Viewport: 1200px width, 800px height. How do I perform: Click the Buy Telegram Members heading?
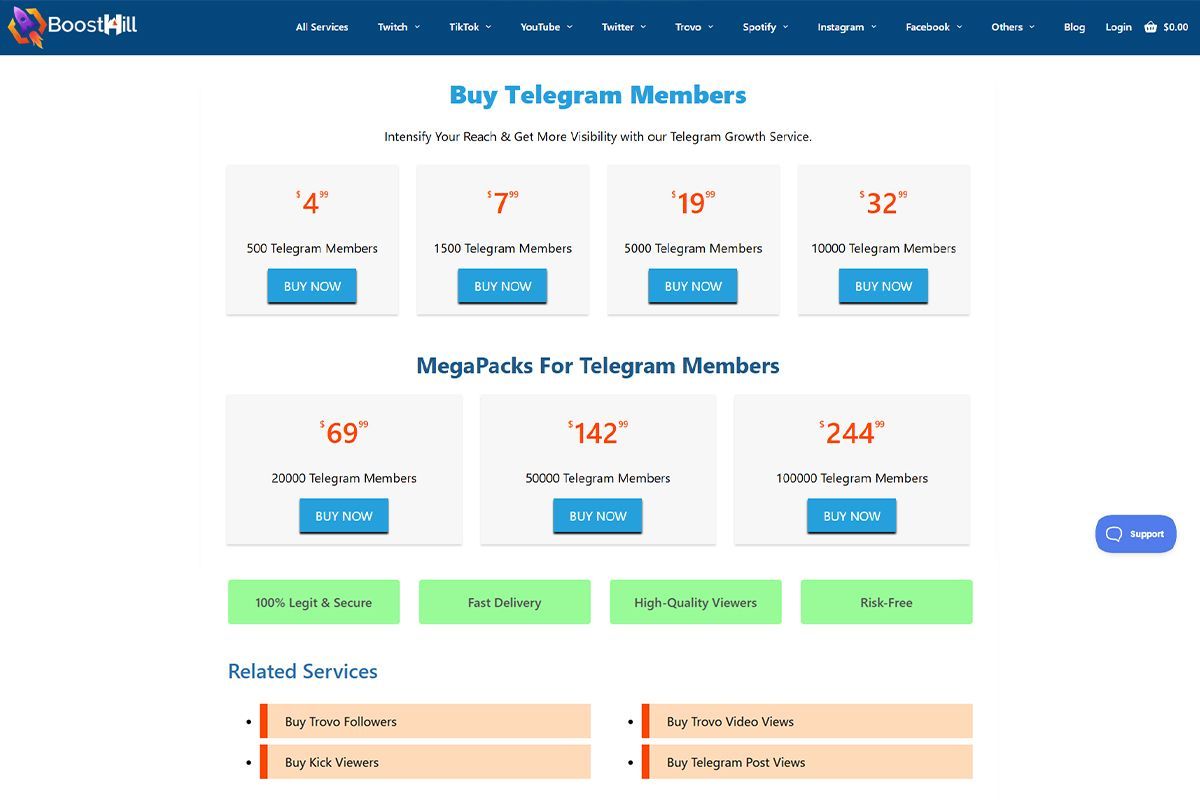click(598, 96)
